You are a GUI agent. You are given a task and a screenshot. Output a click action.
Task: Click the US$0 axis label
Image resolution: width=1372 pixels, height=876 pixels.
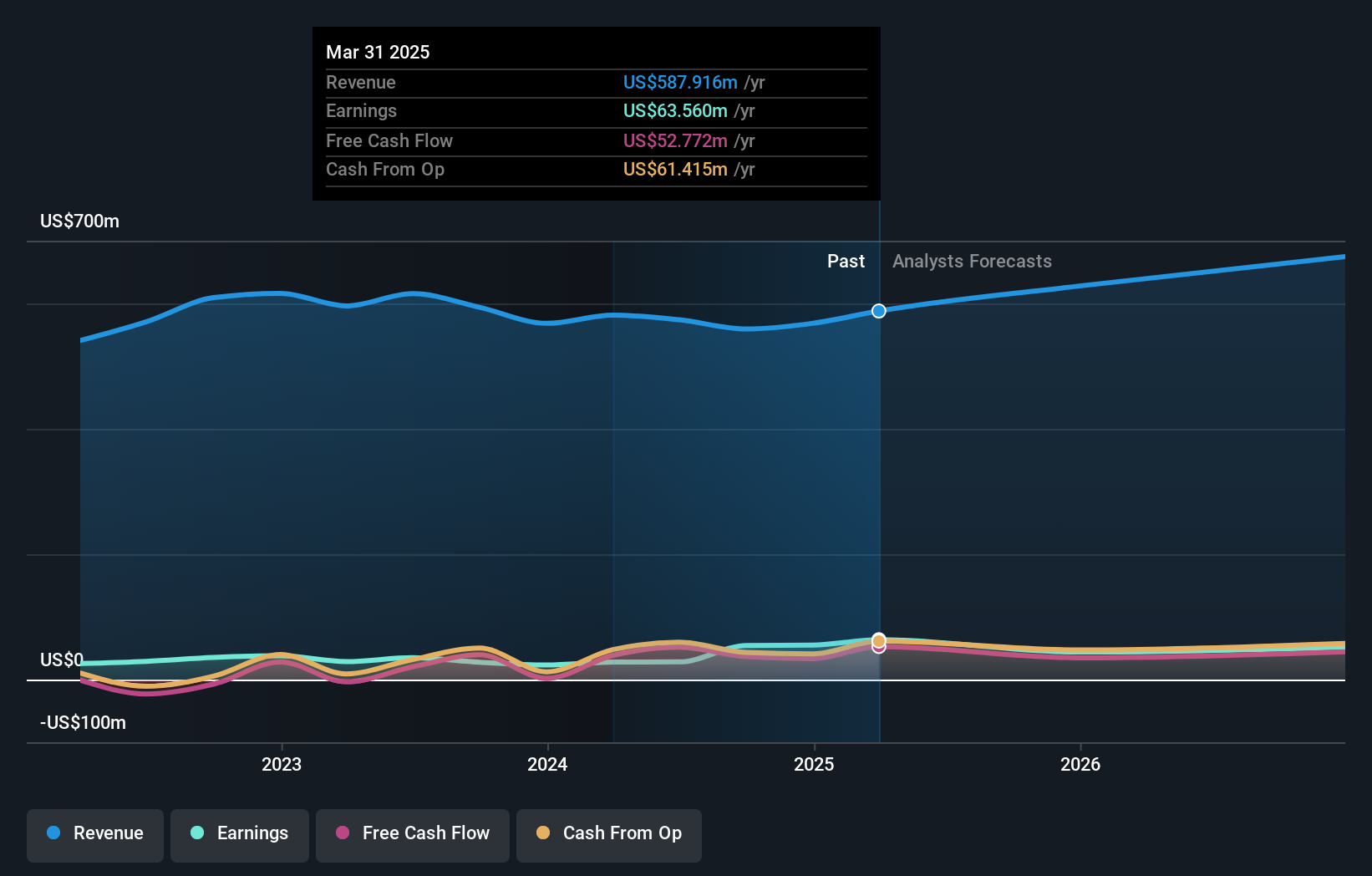tap(62, 660)
